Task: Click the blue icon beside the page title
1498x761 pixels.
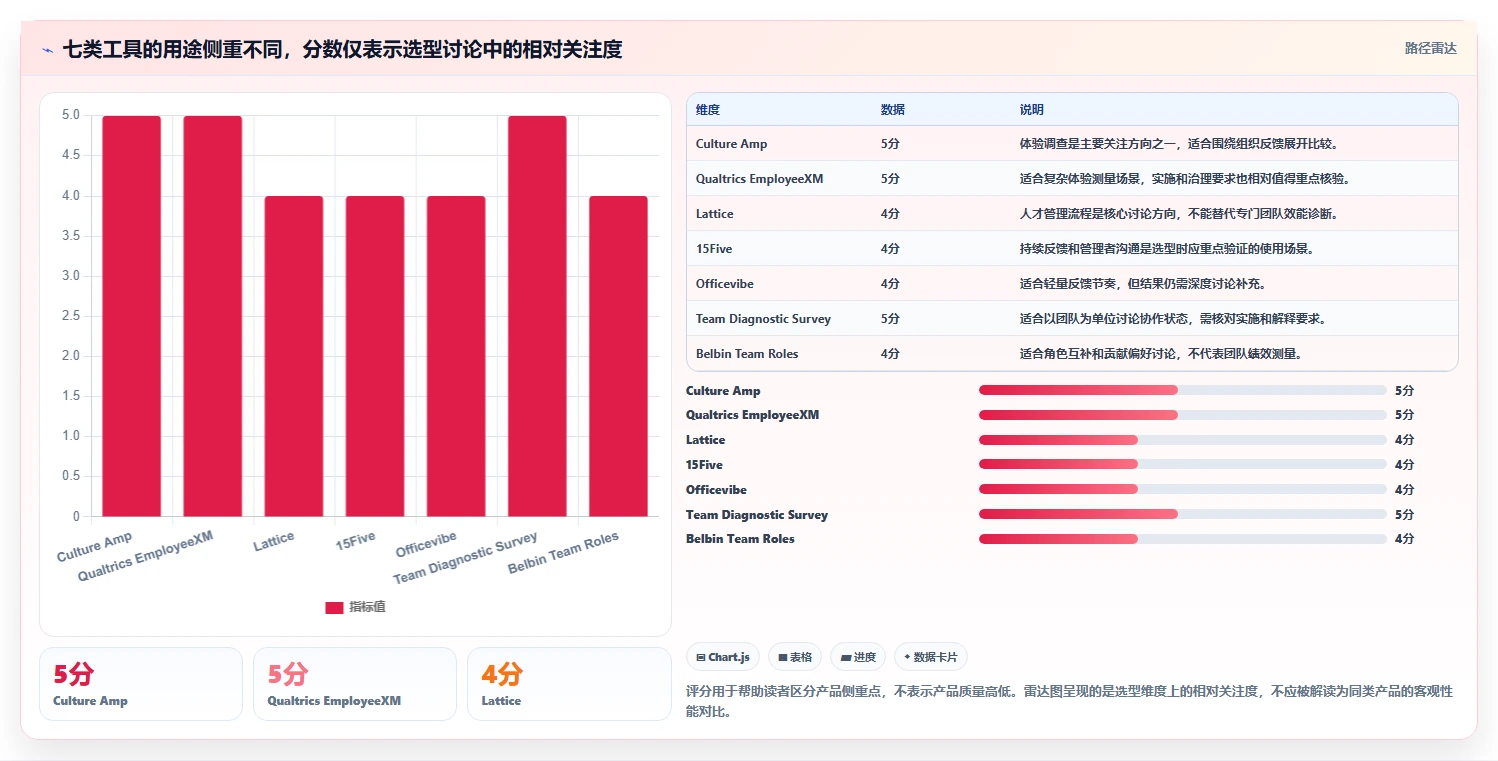Action: pos(47,49)
